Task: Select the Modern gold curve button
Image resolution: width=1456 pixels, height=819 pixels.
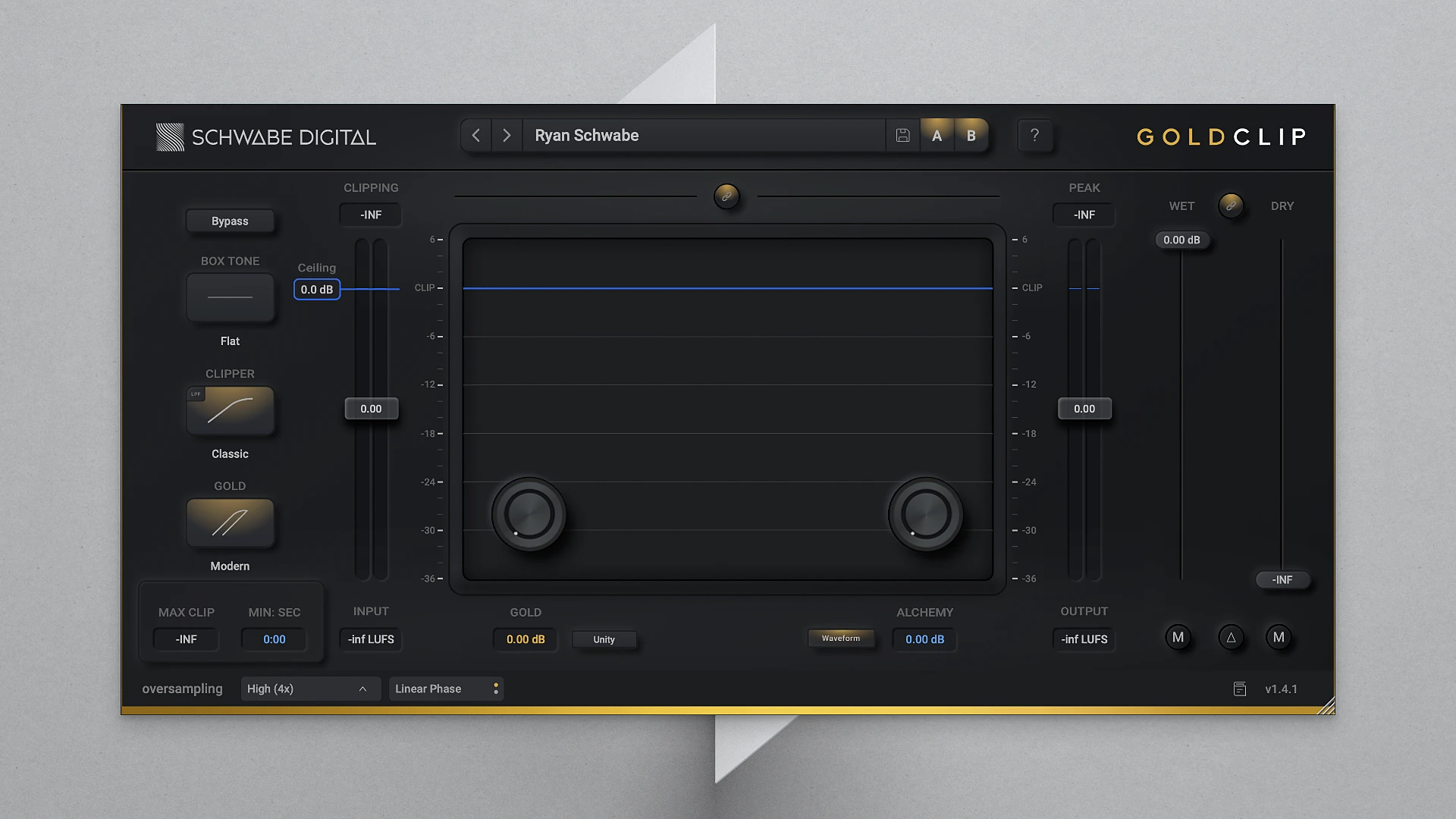Action: coord(230,522)
